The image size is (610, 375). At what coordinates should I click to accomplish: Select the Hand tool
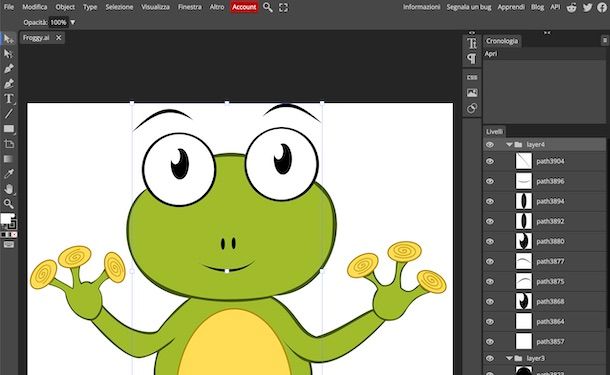click(9, 189)
